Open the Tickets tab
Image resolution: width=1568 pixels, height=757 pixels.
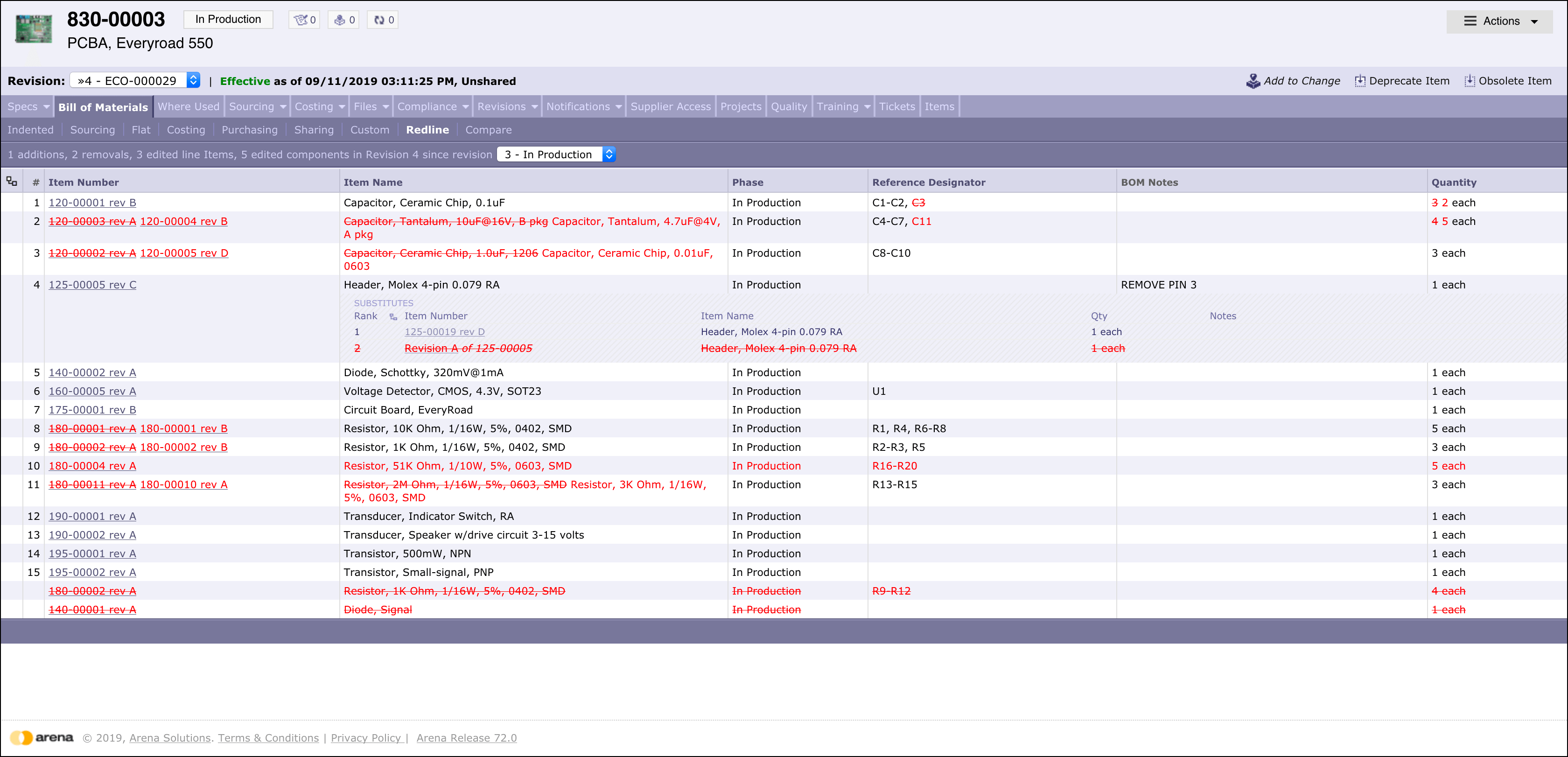[897, 106]
